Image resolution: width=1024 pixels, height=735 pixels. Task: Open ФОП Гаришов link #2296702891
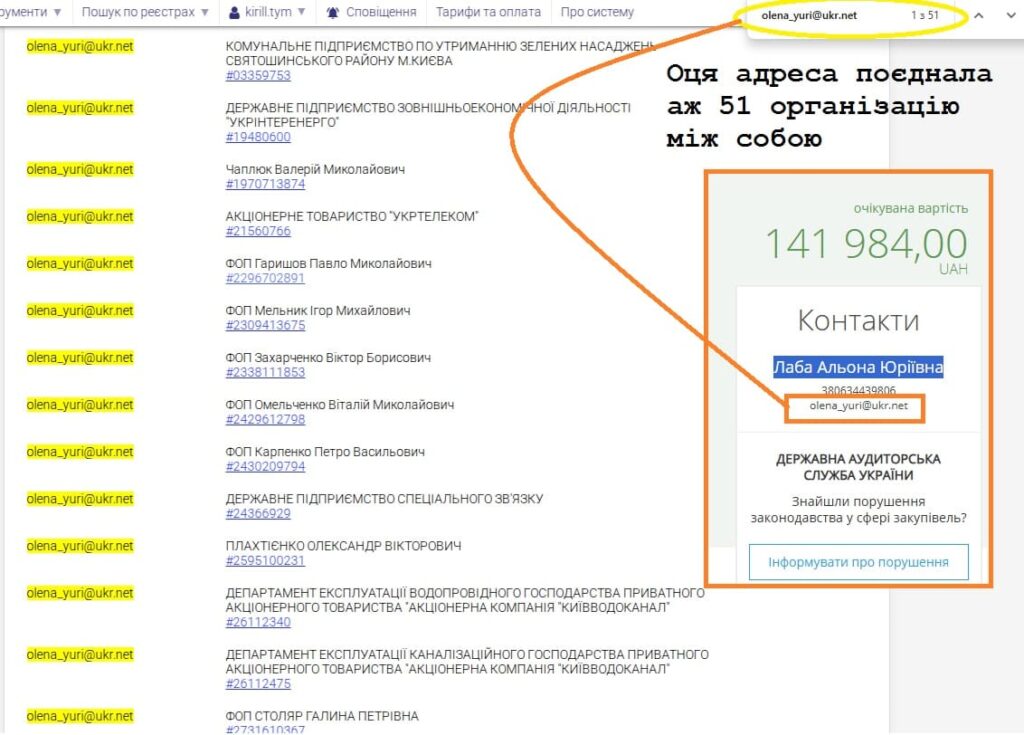point(265,278)
